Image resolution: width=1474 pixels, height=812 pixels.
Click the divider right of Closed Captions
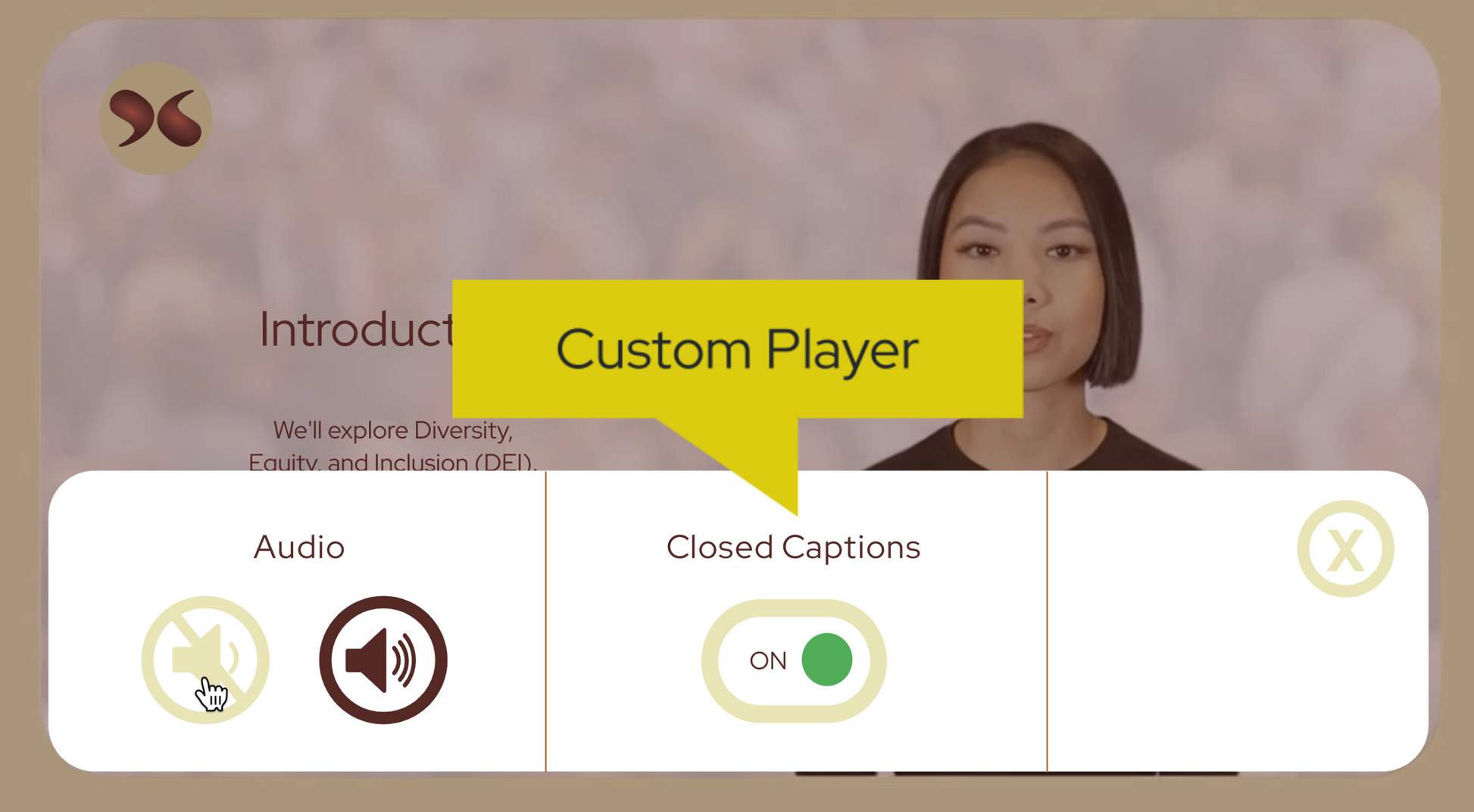click(x=1047, y=621)
